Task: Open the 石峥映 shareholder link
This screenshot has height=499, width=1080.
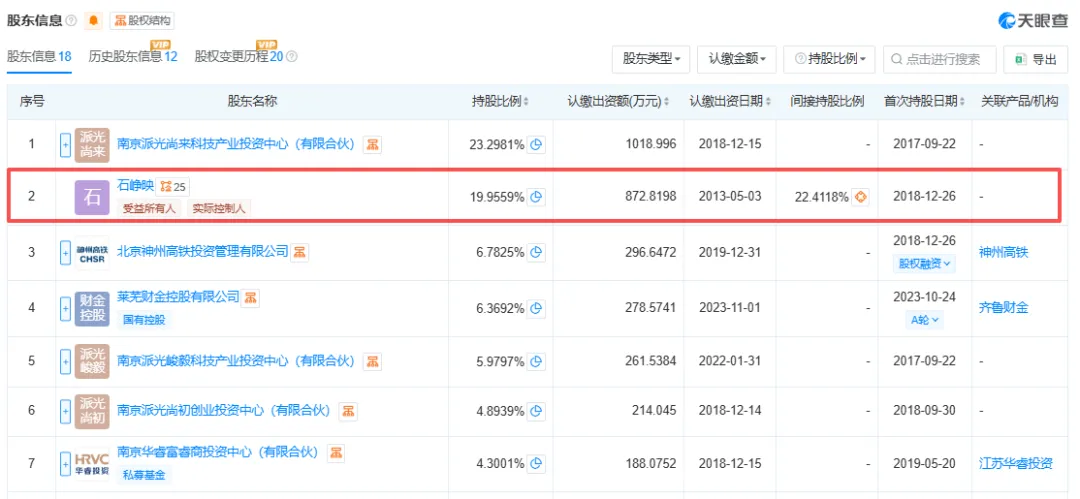Action: point(136,185)
